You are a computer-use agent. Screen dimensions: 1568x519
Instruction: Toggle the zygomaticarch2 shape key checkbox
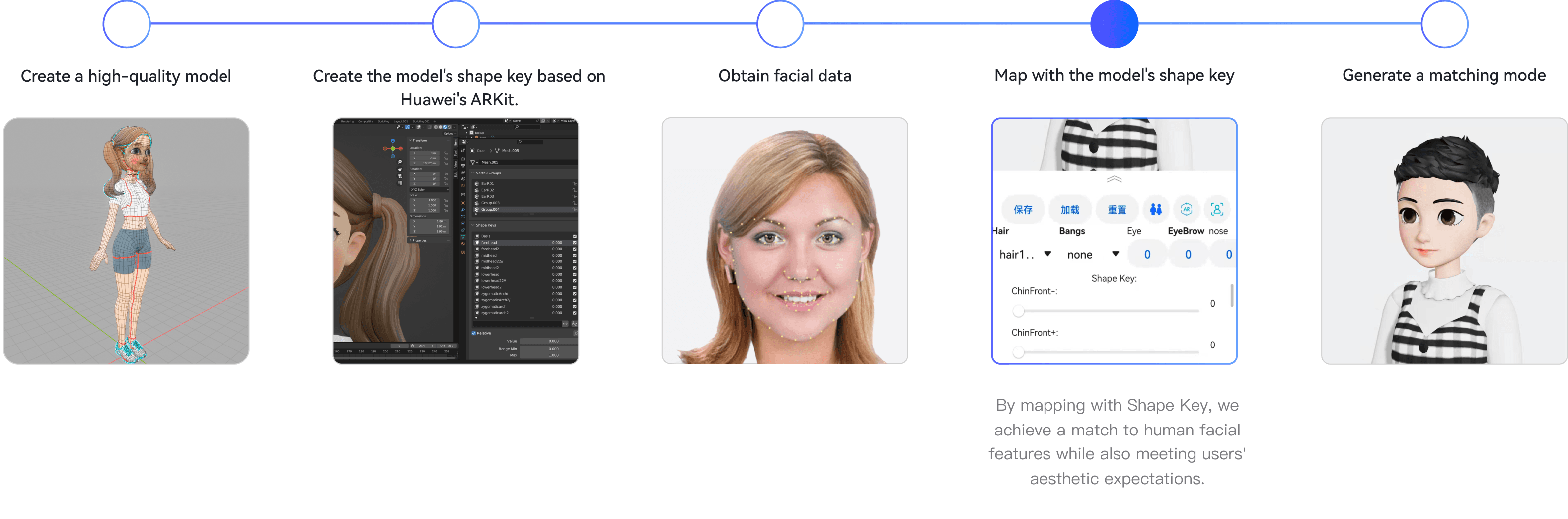[x=575, y=313]
